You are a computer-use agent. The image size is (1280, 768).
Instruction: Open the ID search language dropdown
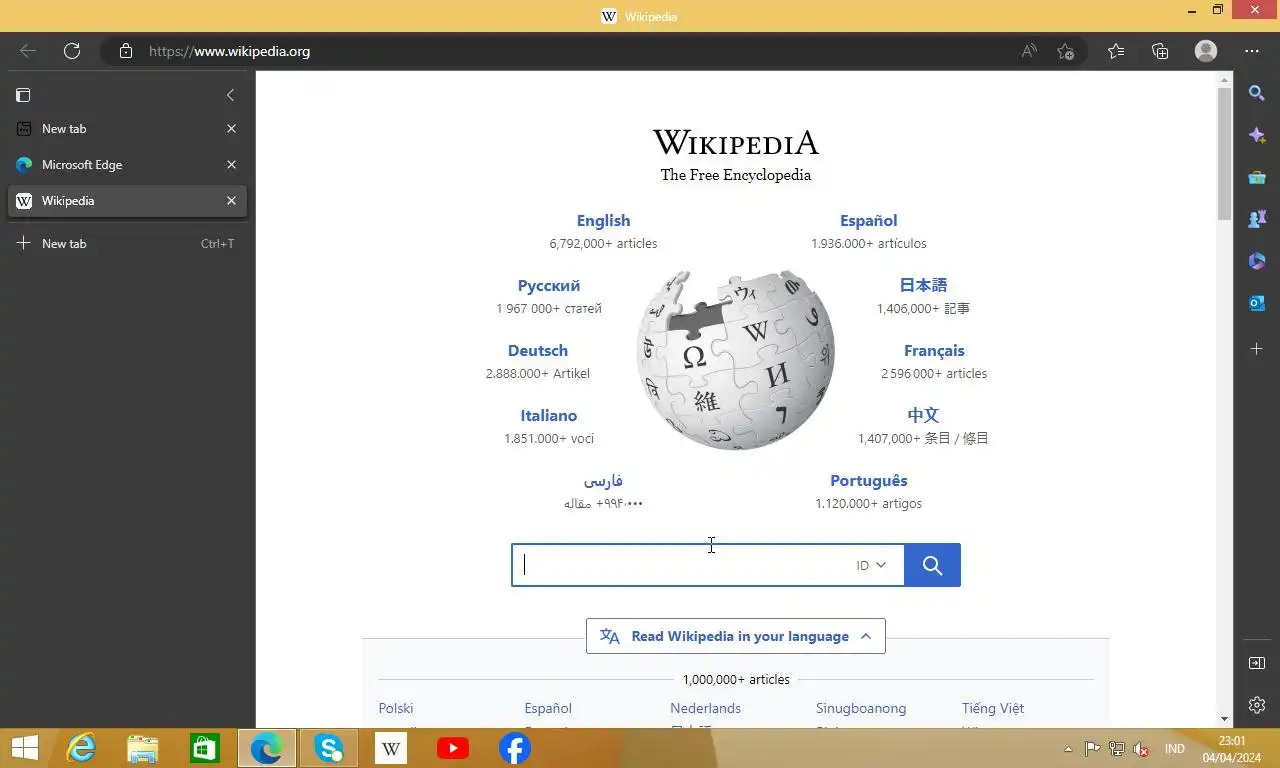(x=871, y=565)
